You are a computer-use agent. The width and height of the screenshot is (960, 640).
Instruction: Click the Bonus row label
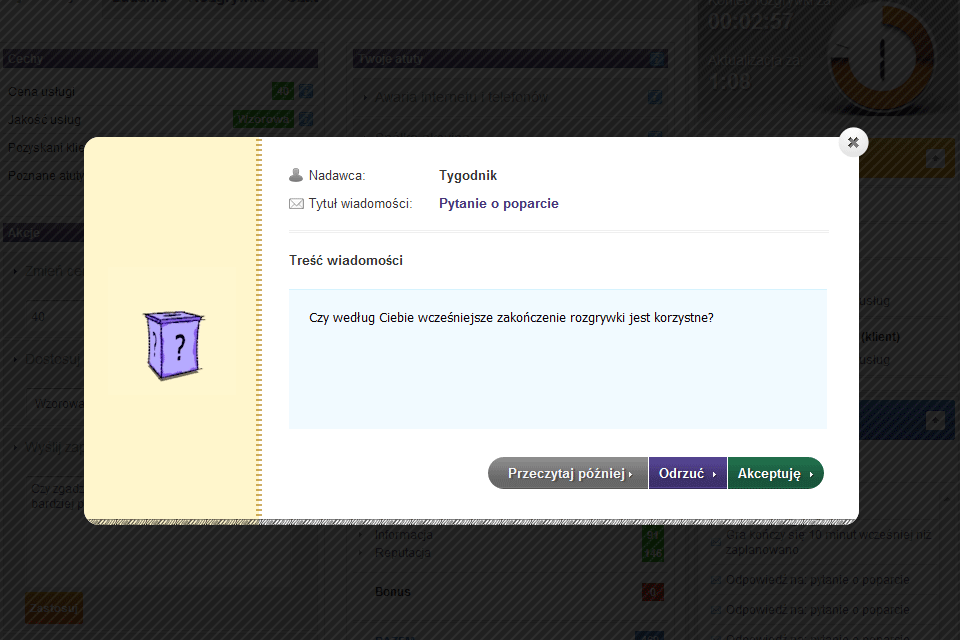tap(392, 592)
